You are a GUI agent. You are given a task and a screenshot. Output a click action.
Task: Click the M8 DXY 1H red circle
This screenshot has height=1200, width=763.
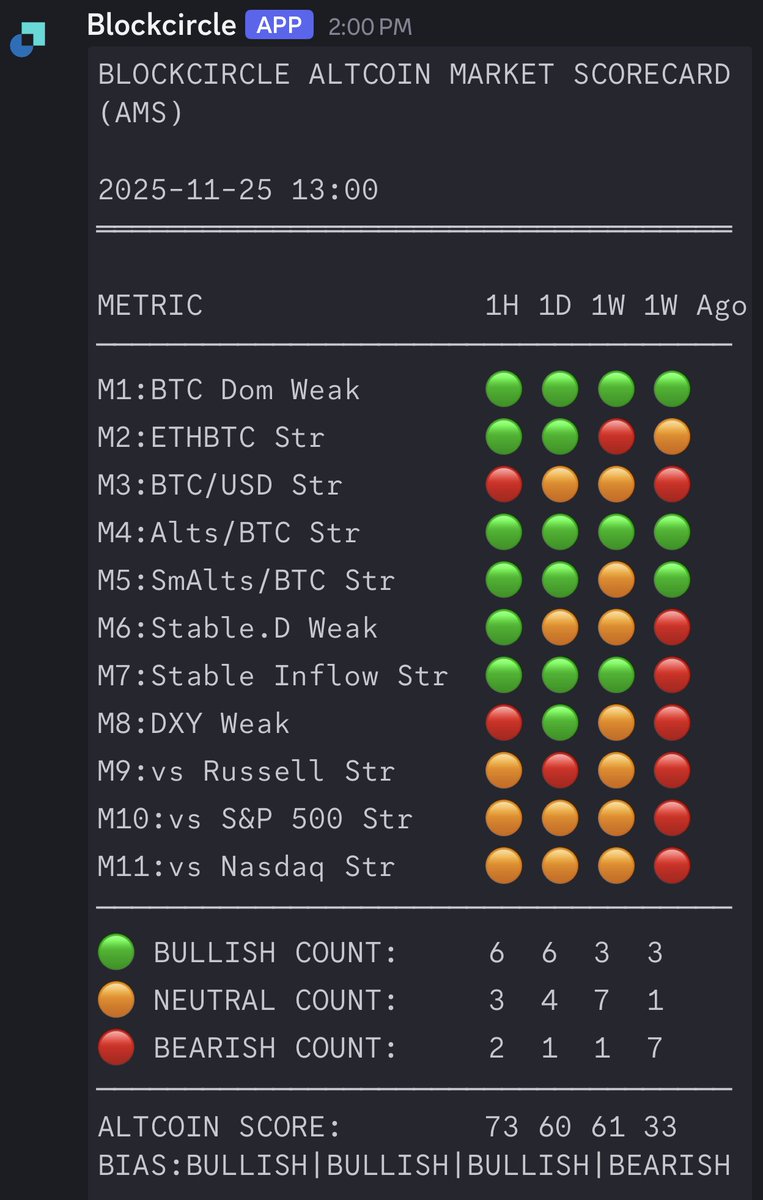click(504, 724)
